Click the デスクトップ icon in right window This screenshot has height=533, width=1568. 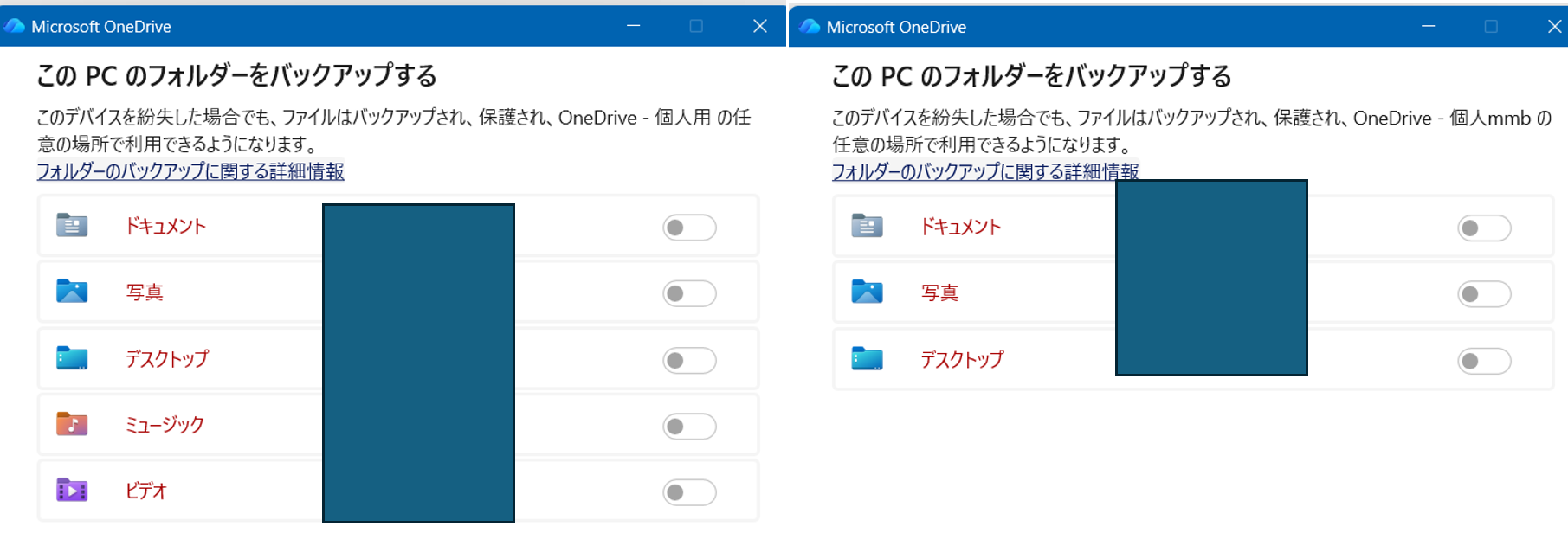[867, 359]
